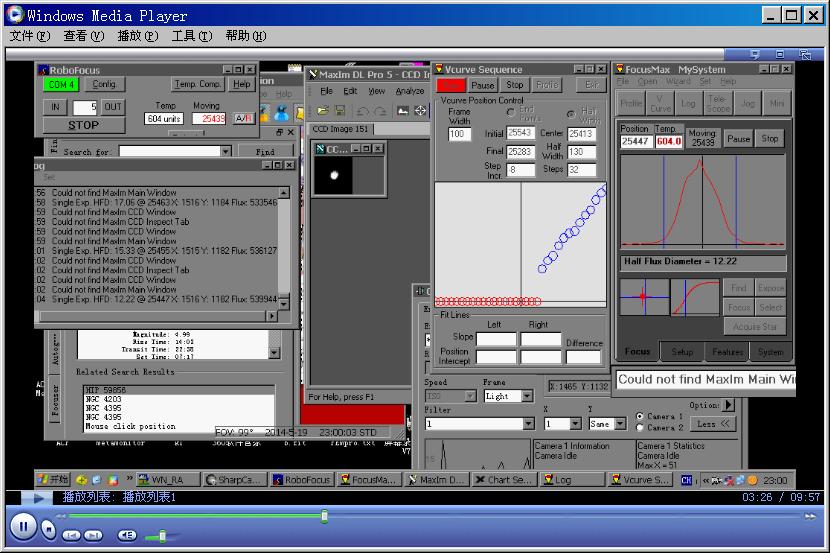Click the Frame Width field showing 100

(459, 134)
